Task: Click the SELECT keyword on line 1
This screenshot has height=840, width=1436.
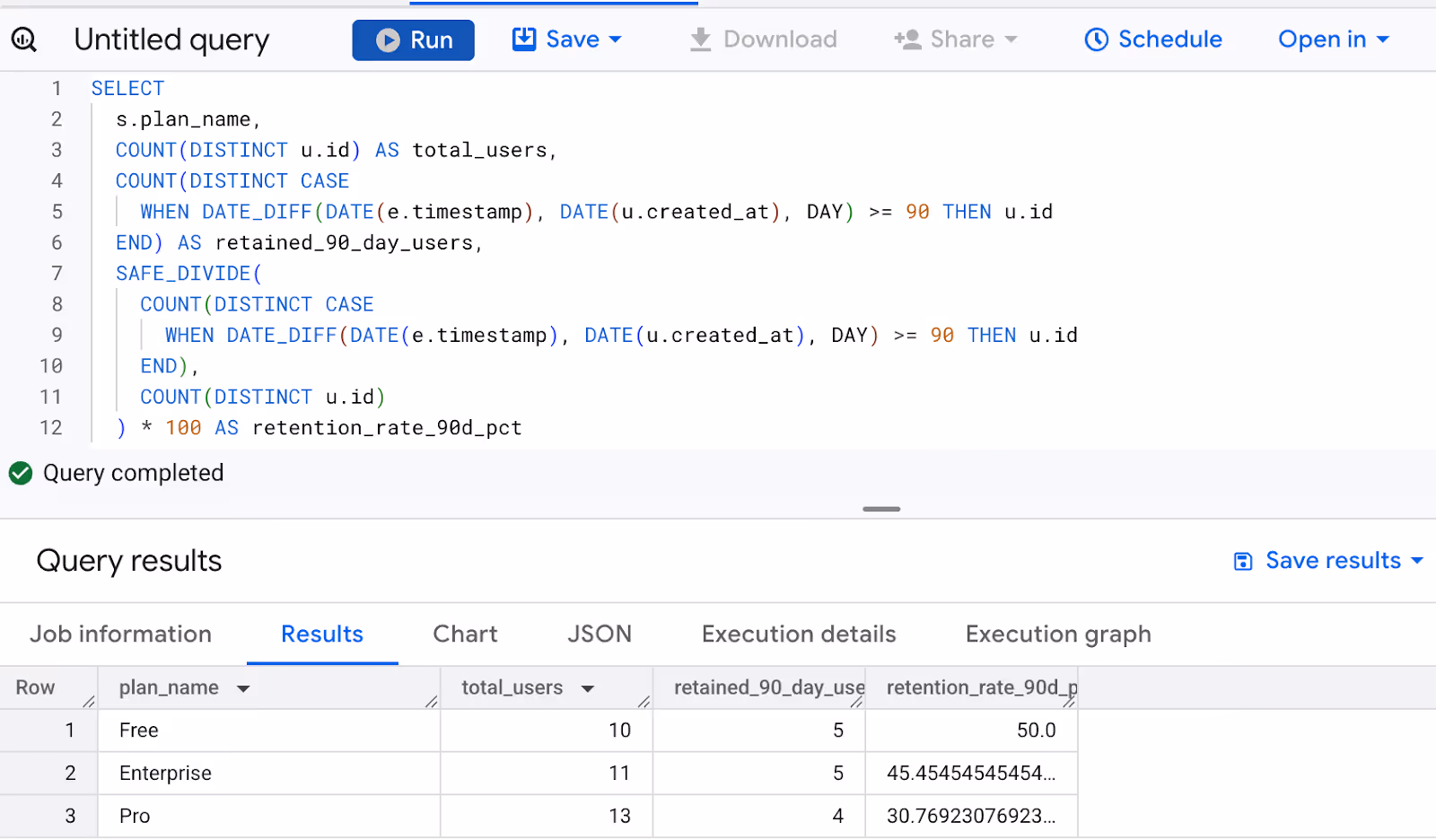Action: [127, 88]
